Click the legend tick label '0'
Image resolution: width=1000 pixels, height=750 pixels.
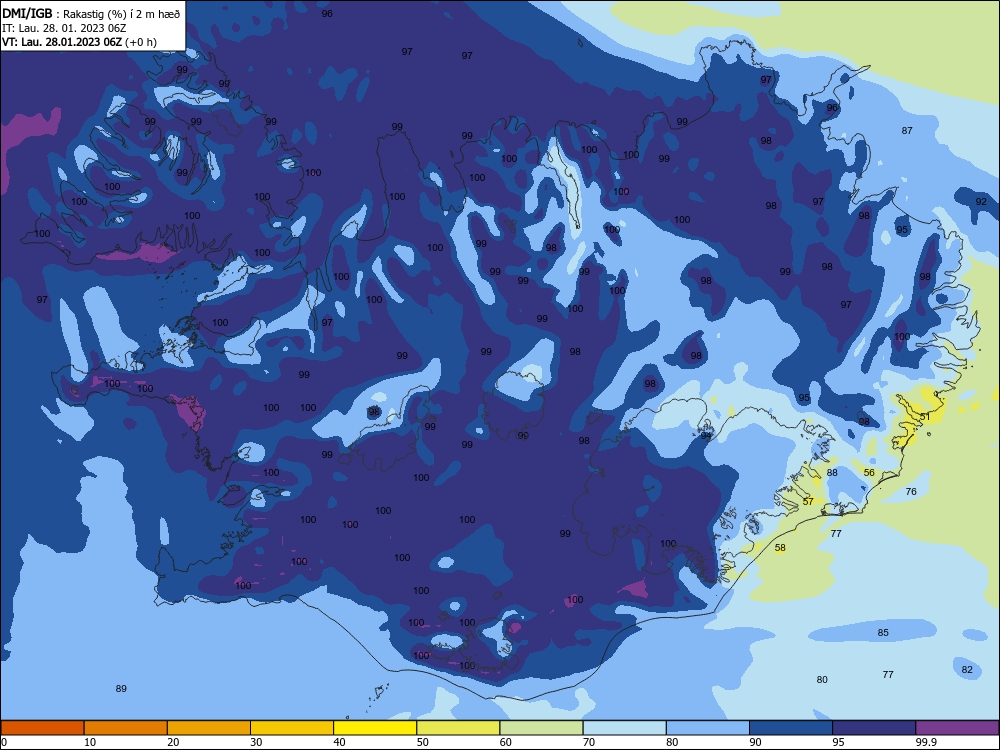(4, 742)
